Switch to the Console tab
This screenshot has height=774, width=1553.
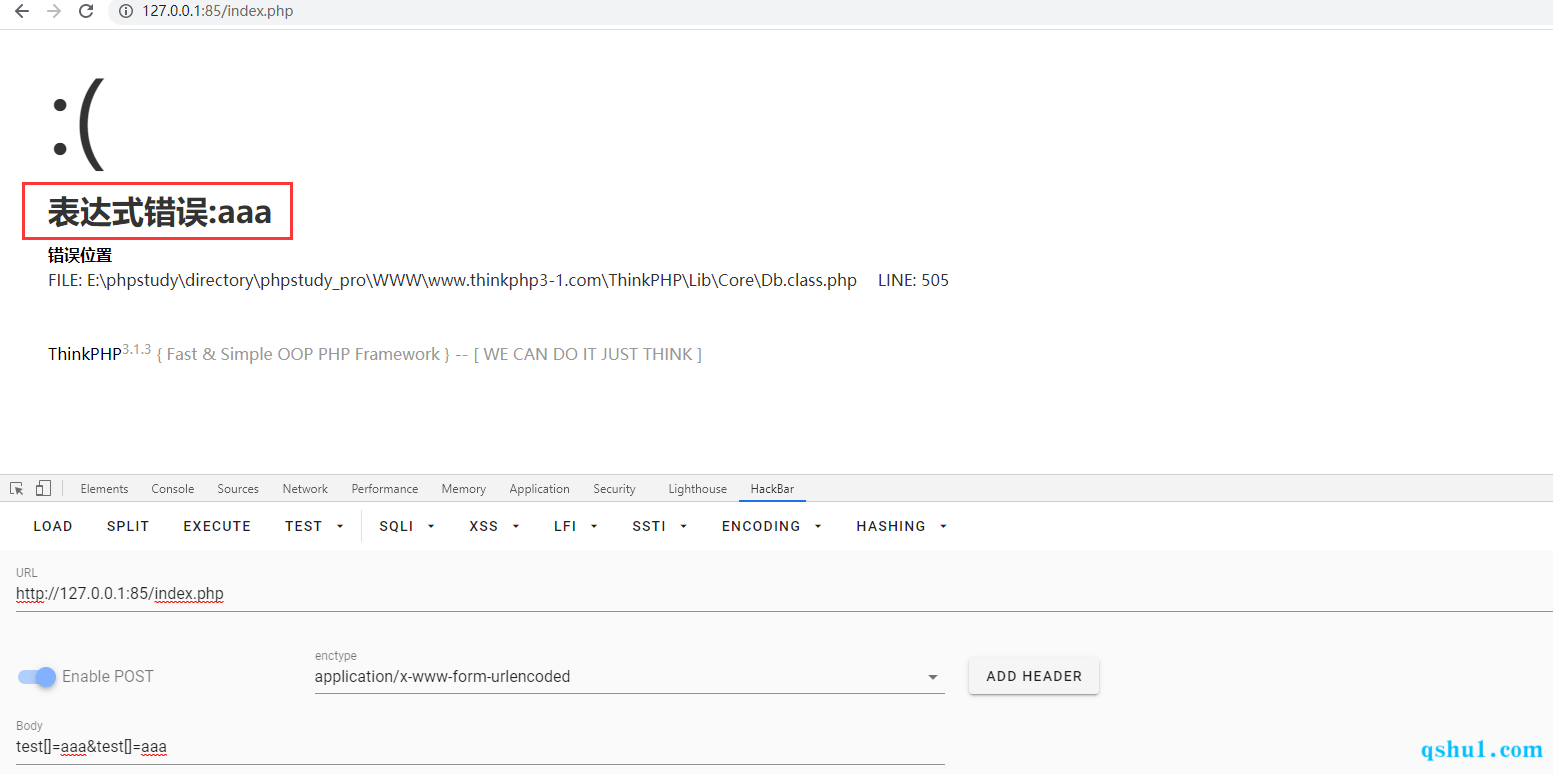(x=173, y=489)
